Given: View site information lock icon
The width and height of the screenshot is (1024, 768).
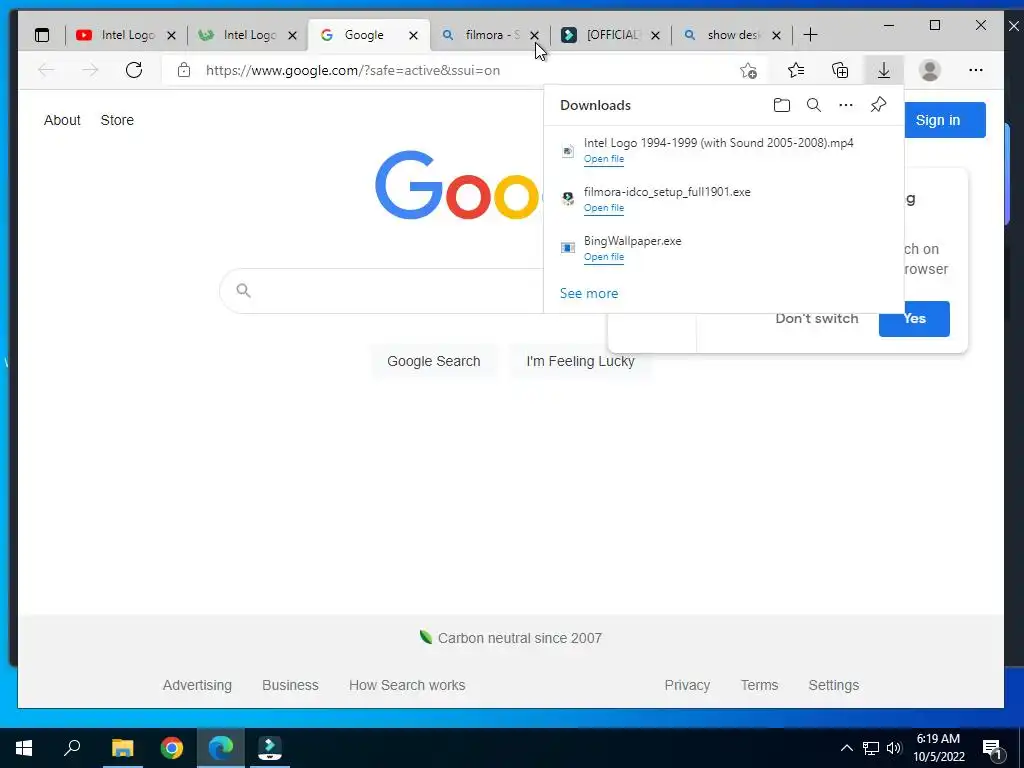Looking at the screenshot, I should [184, 70].
